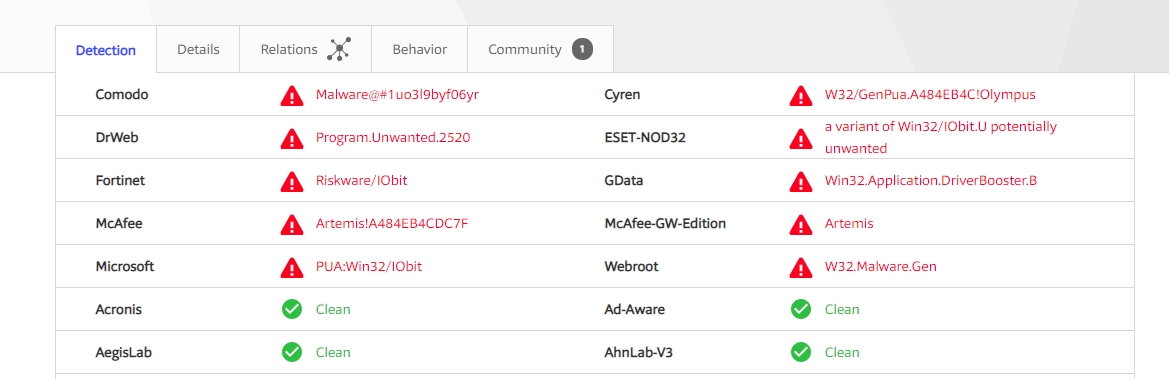1169x379 pixels.
Task: Select the Fortinet engine name
Action: click(120, 181)
